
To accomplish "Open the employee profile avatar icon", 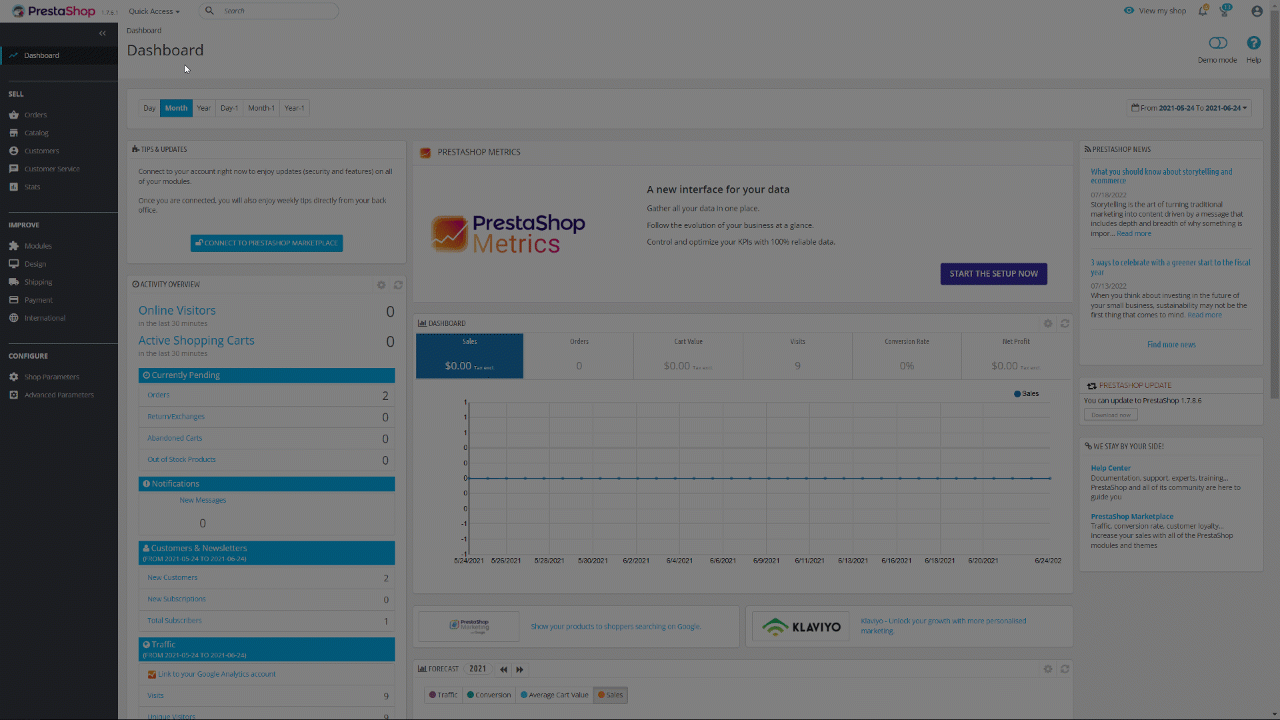I will point(1257,11).
